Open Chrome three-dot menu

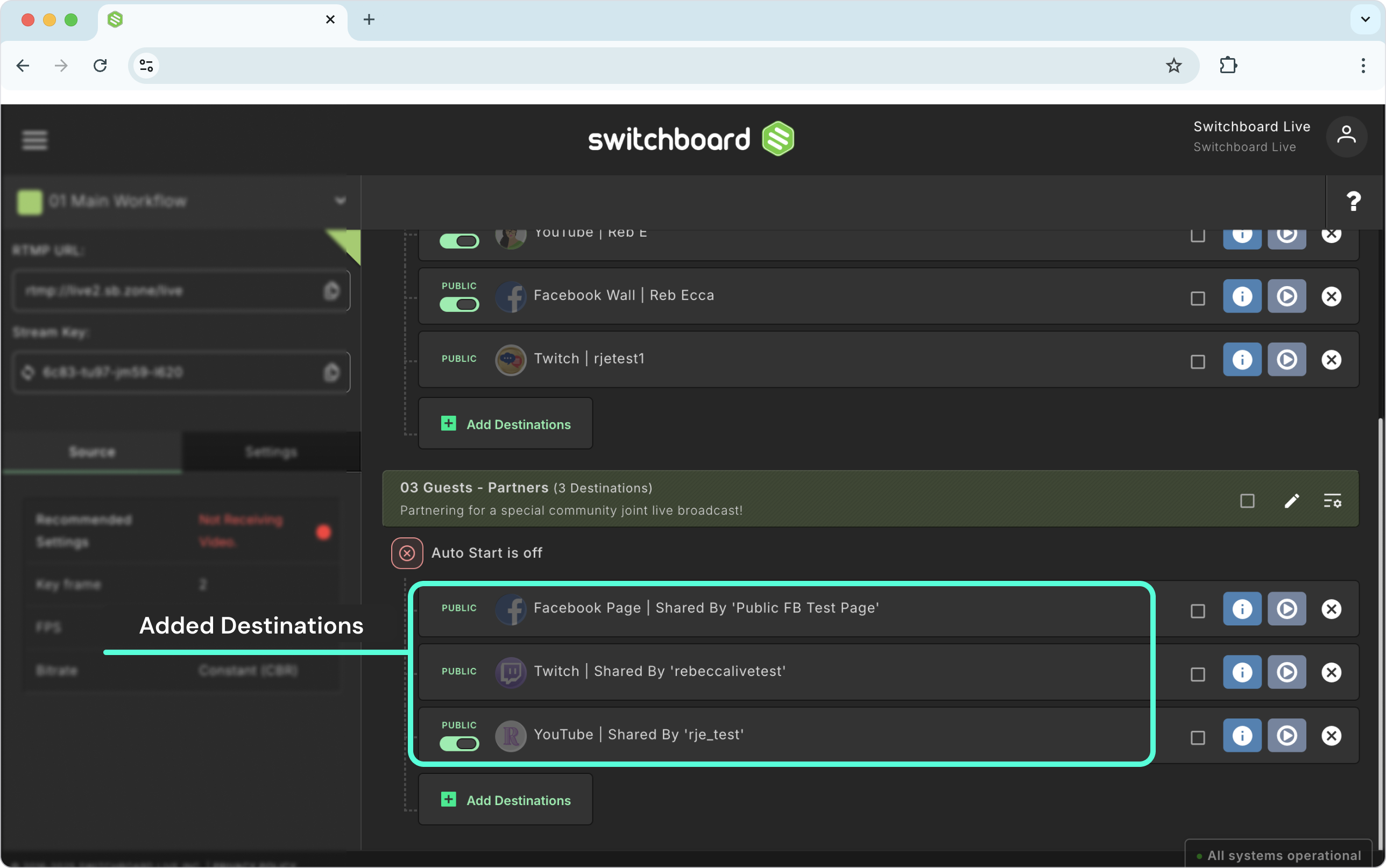(1362, 66)
